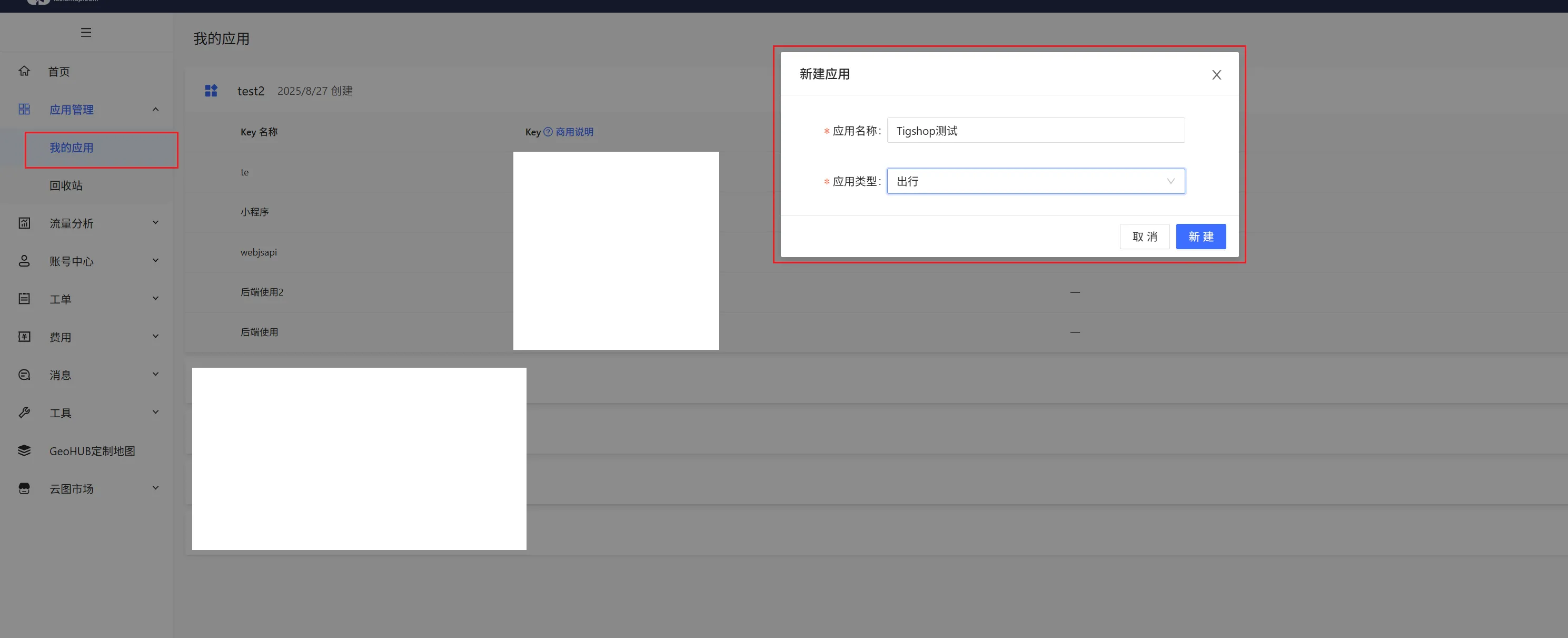Click the GeoHUB layers icon
The image size is (1568, 638).
(x=24, y=450)
